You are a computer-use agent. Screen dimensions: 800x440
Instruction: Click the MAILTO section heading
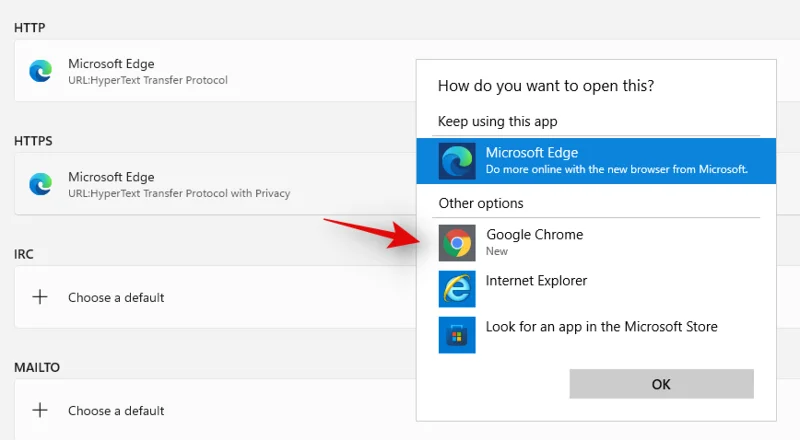tap(37, 368)
